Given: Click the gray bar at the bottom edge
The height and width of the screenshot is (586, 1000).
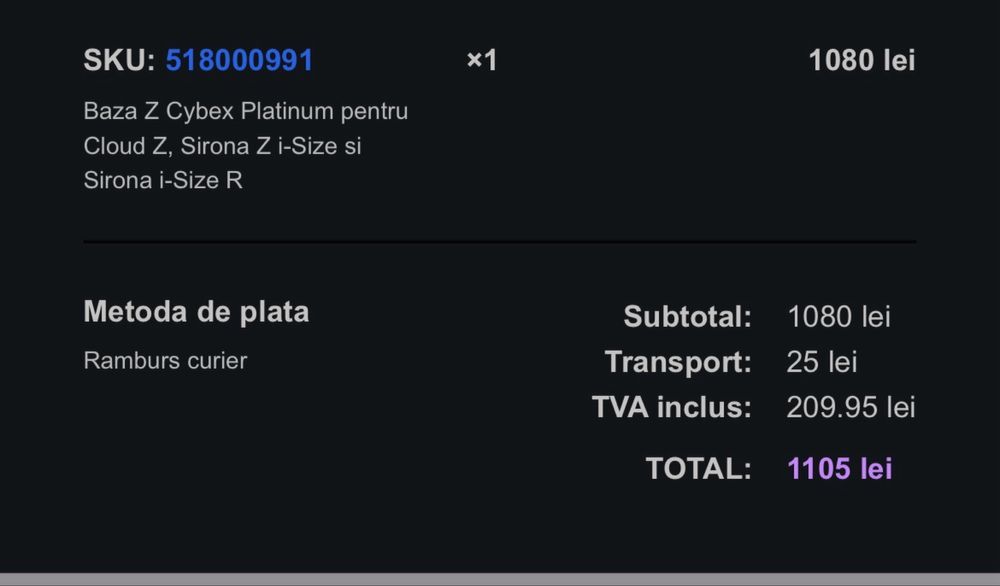Looking at the screenshot, I should pyautogui.click(x=500, y=579).
